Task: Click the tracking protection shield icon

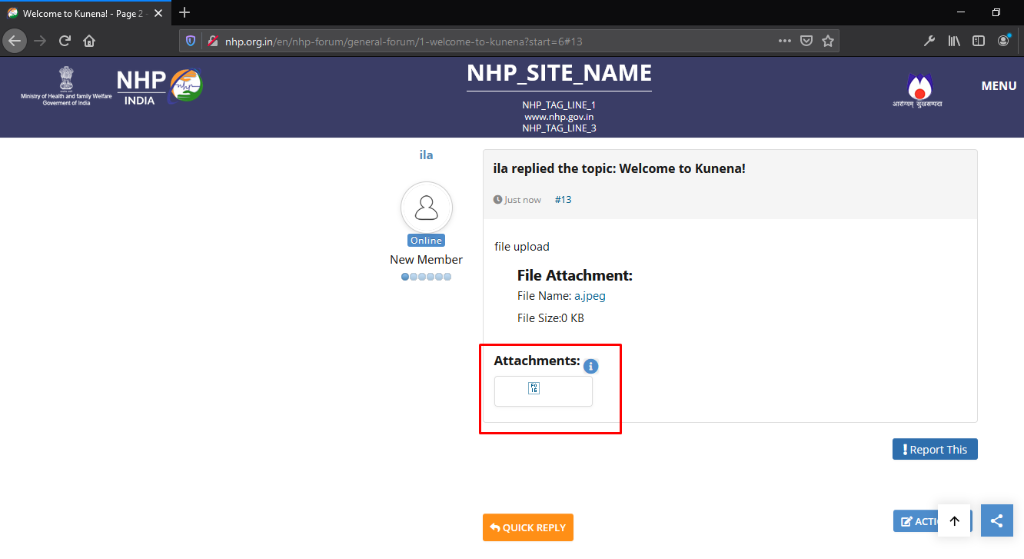Action: [191, 41]
